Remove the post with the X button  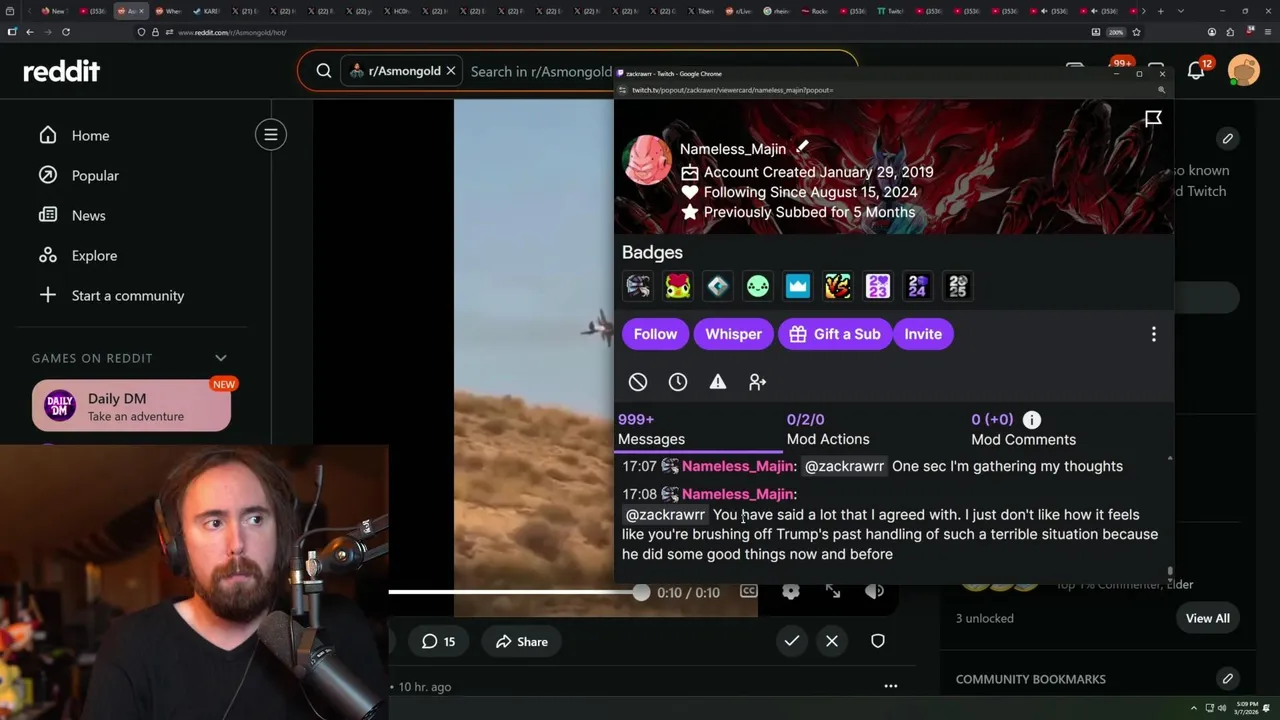click(832, 641)
